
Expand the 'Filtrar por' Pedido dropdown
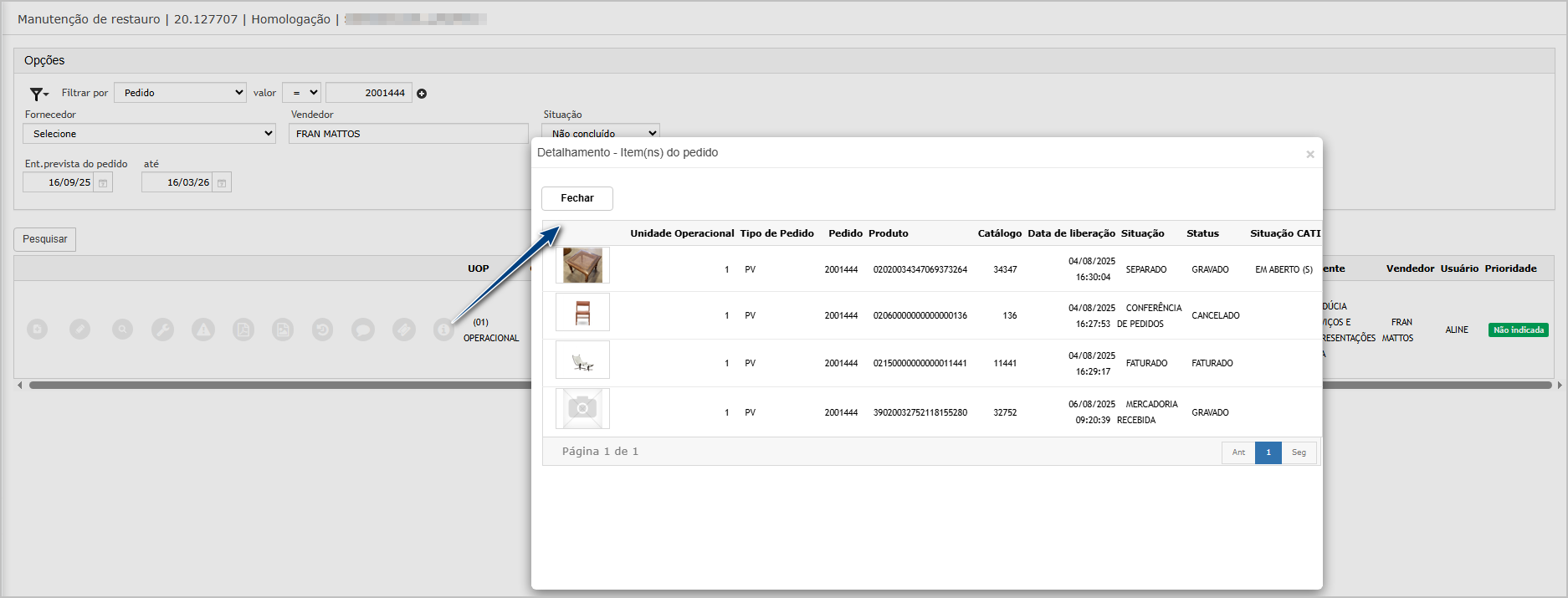180,93
